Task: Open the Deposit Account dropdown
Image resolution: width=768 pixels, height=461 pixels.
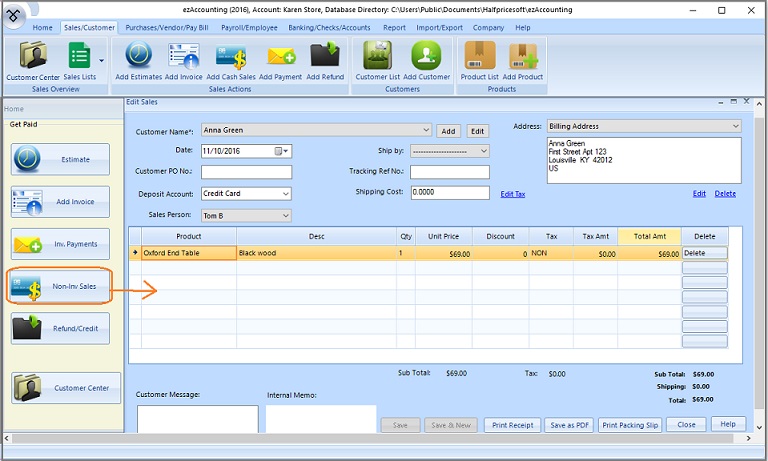Action: pos(285,194)
